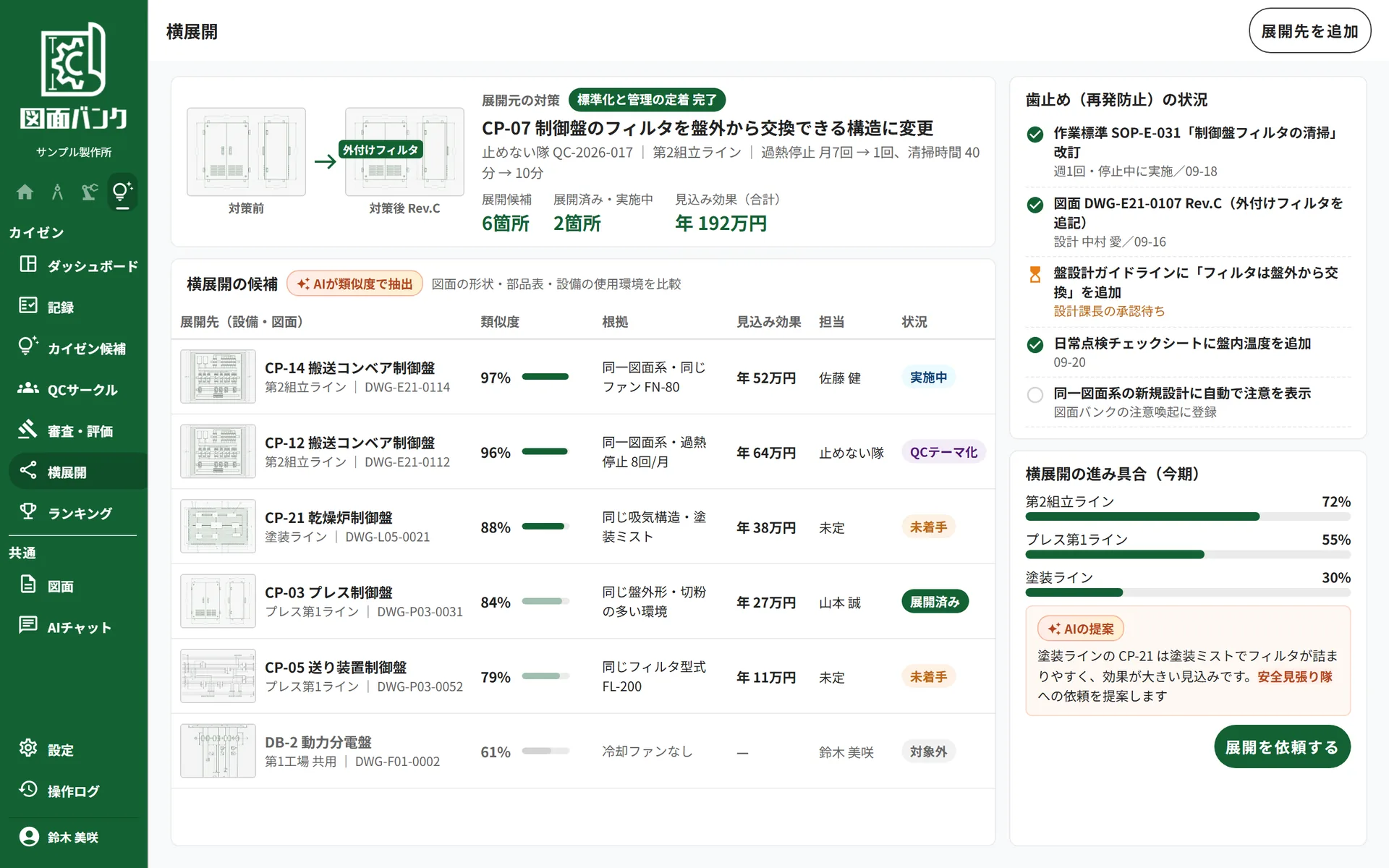Click the 97% similarity bar for CP-14

(545, 377)
